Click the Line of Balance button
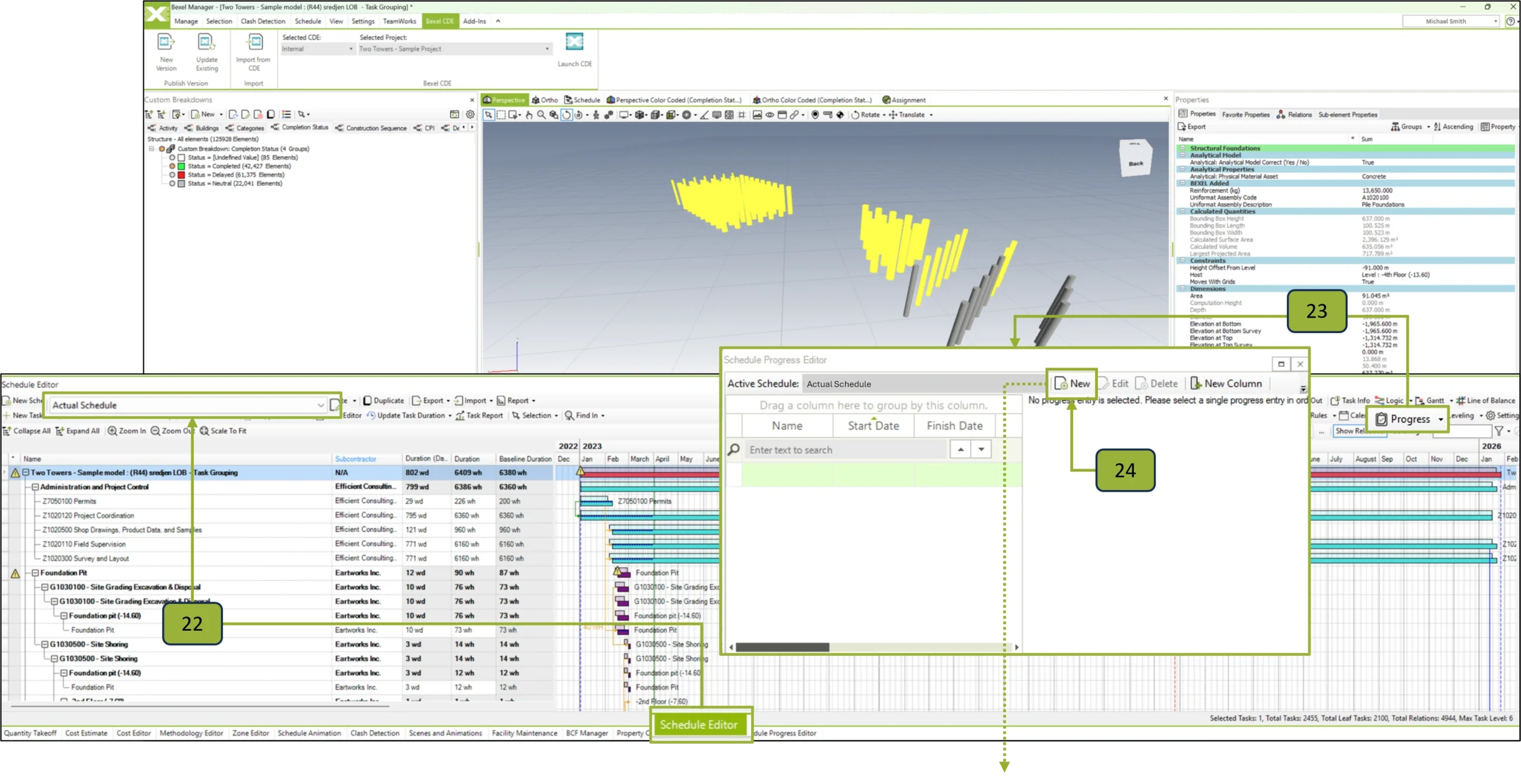1521x784 pixels. click(1485, 400)
